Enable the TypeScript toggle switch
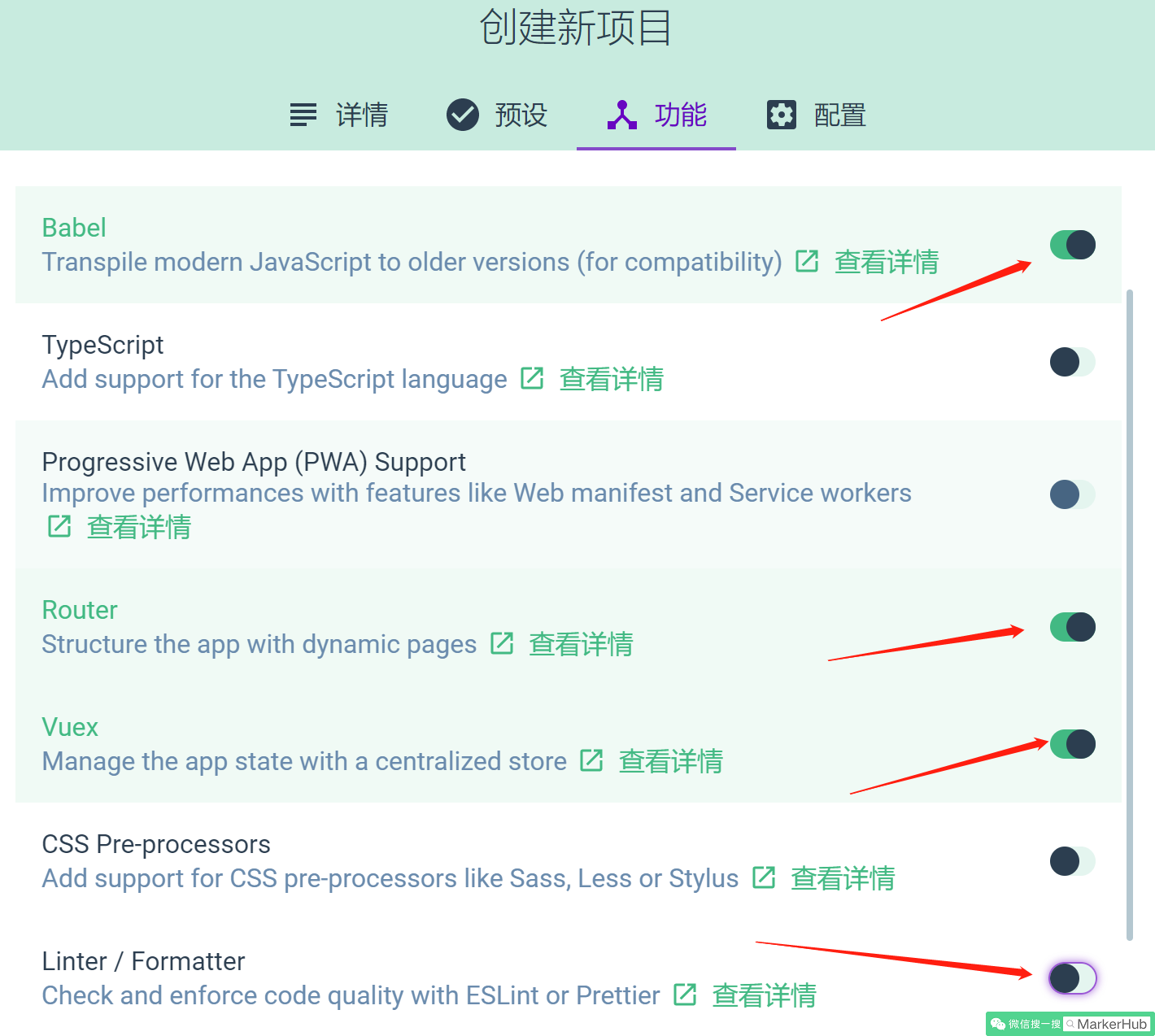 (1073, 362)
